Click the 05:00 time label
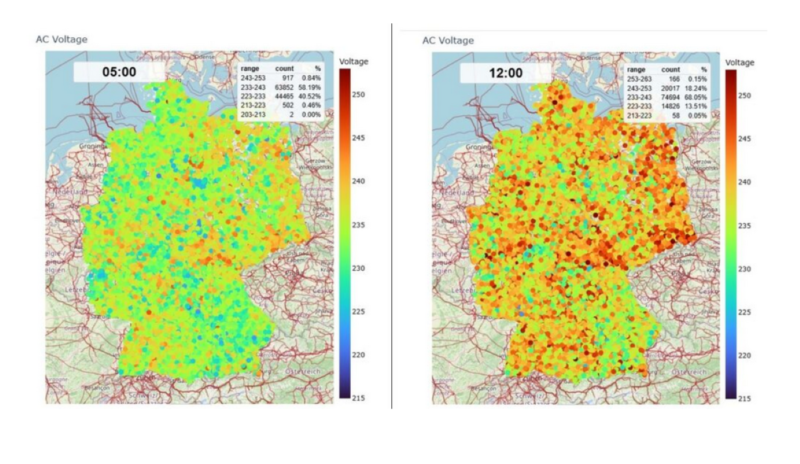The width and height of the screenshot is (800, 464). tap(119, 72)
